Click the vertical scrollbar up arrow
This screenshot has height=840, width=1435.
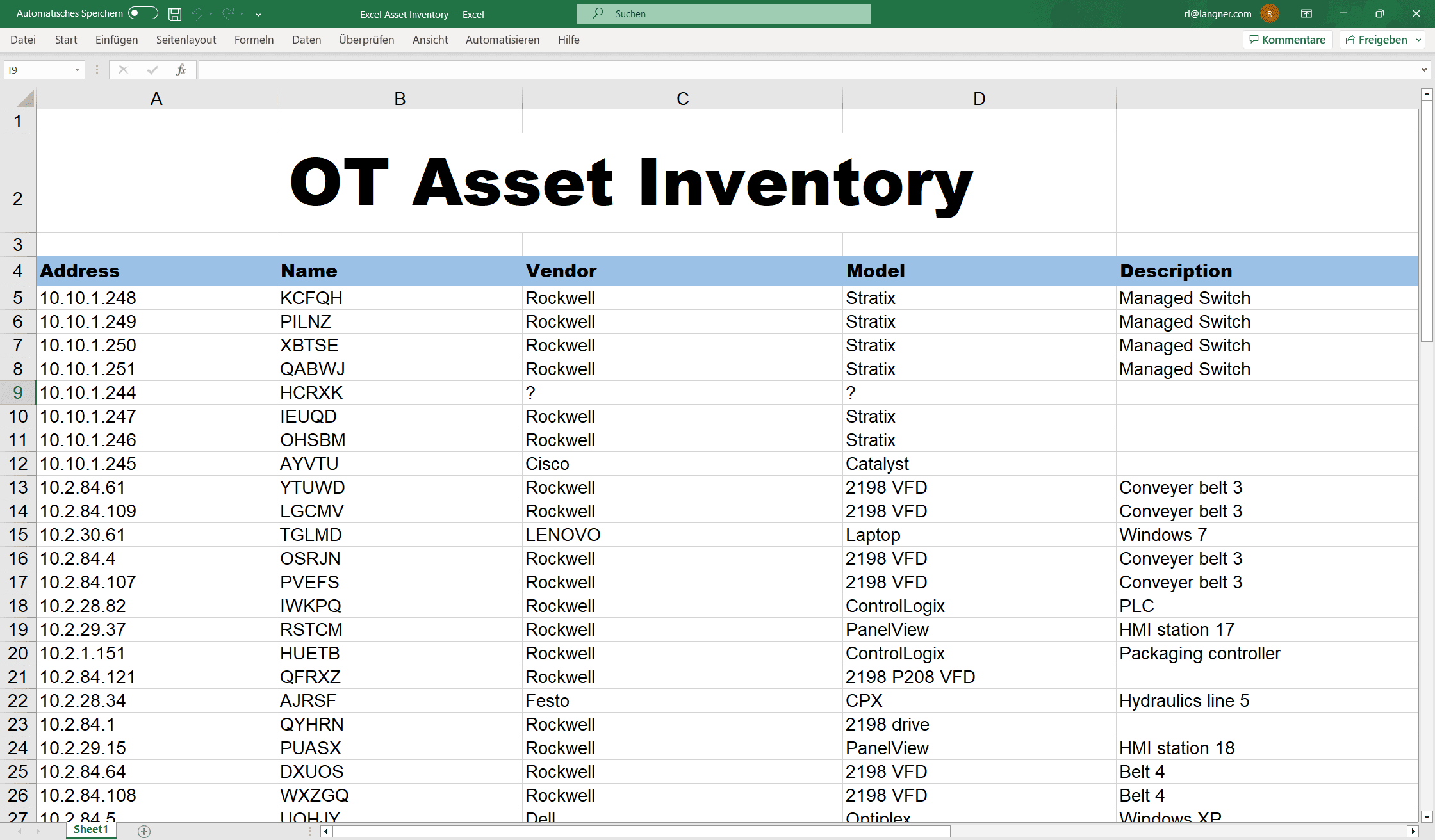[1427, 94]
